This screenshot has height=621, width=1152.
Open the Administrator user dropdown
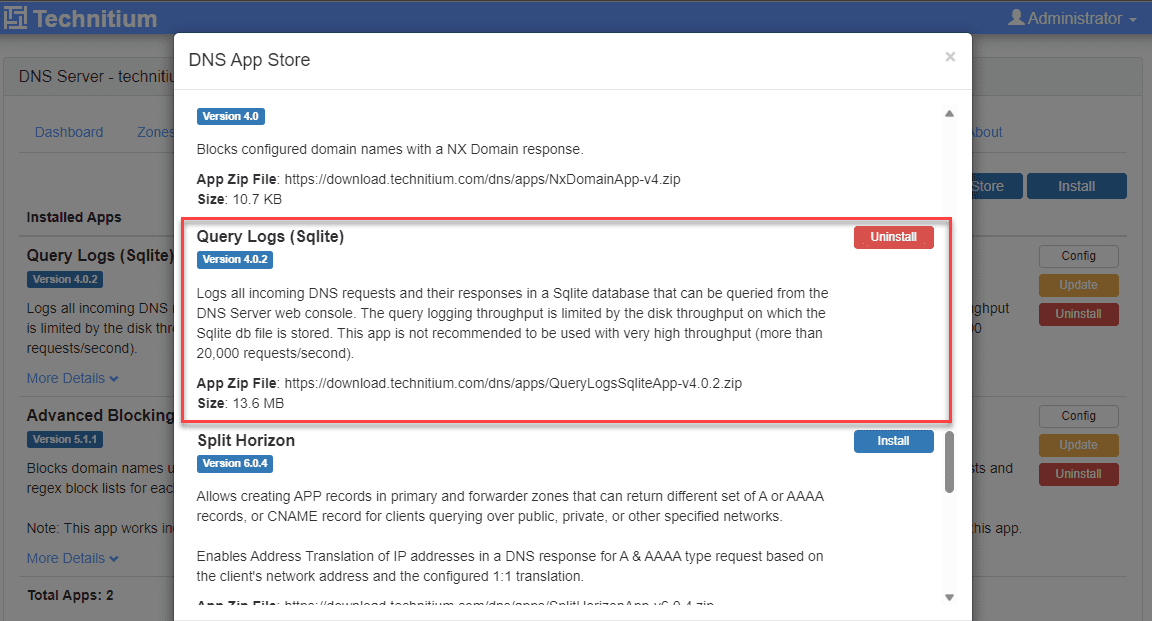point(1073,18)
